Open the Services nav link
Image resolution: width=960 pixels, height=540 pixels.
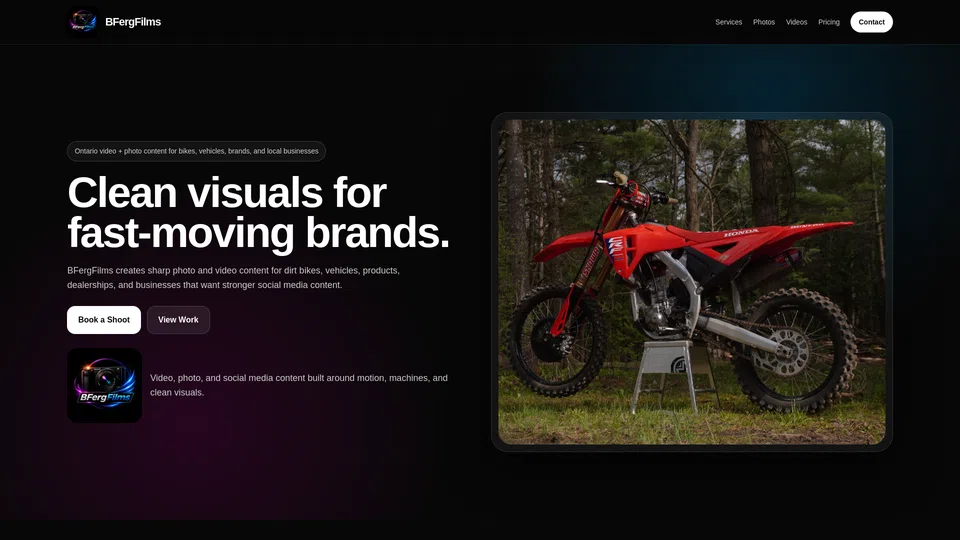point(729,22)
